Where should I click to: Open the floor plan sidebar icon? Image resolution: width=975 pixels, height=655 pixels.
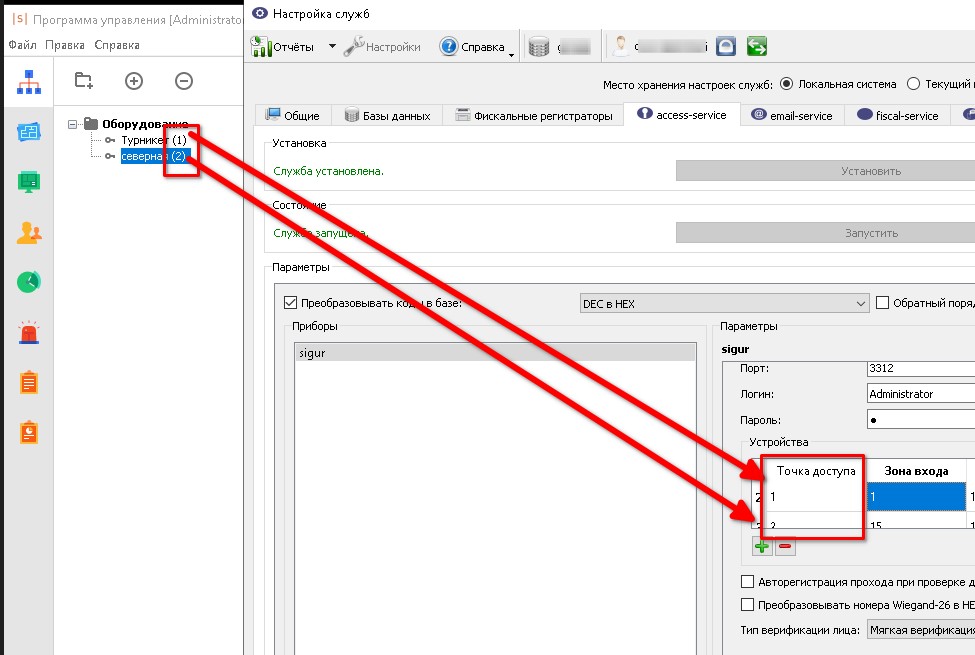coord(29,132)
